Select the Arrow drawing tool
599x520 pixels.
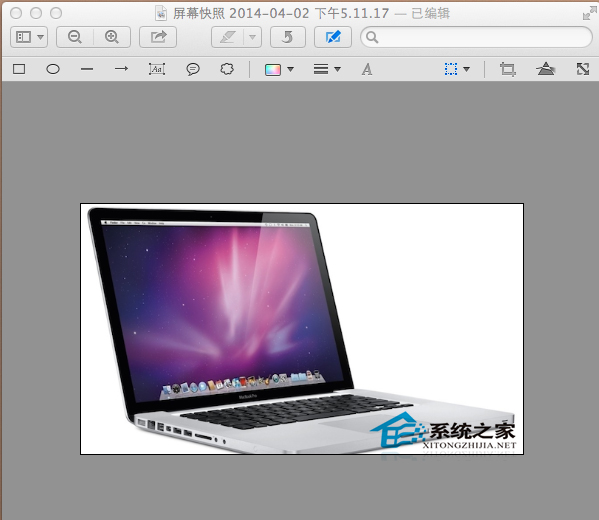click(x=121, y=69)
